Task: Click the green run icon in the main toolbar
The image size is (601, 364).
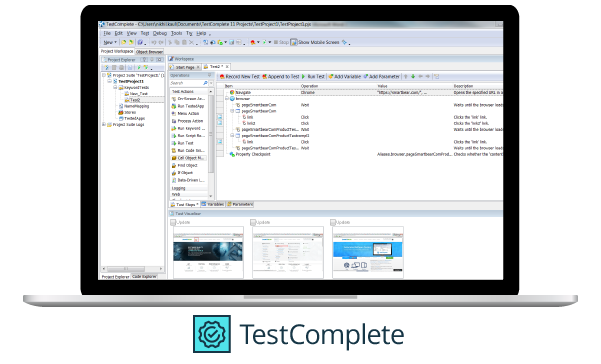Action: pos(264,42)
